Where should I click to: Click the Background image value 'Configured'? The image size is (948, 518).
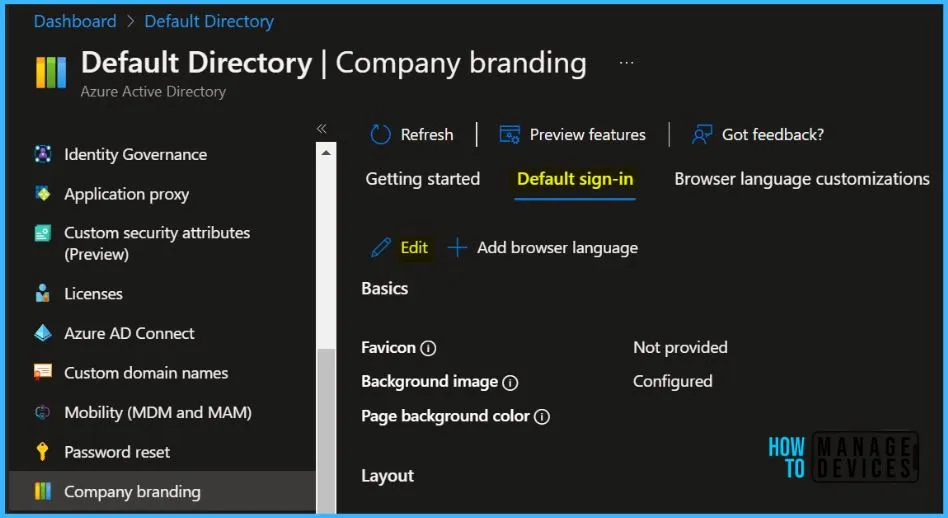click(x=672, y=381)
